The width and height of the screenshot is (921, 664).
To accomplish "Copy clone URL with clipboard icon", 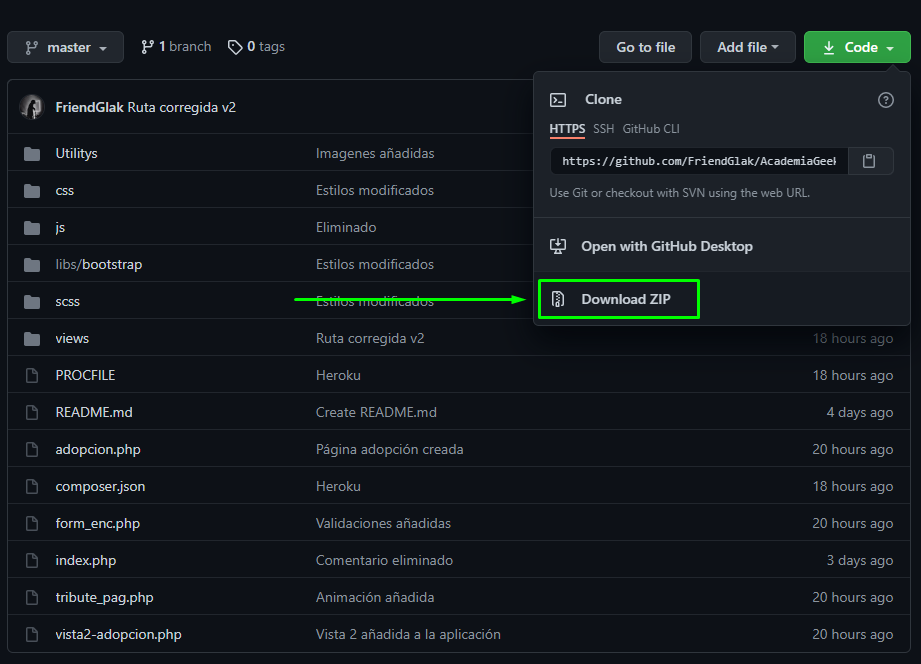I will [x=869, y=161].
